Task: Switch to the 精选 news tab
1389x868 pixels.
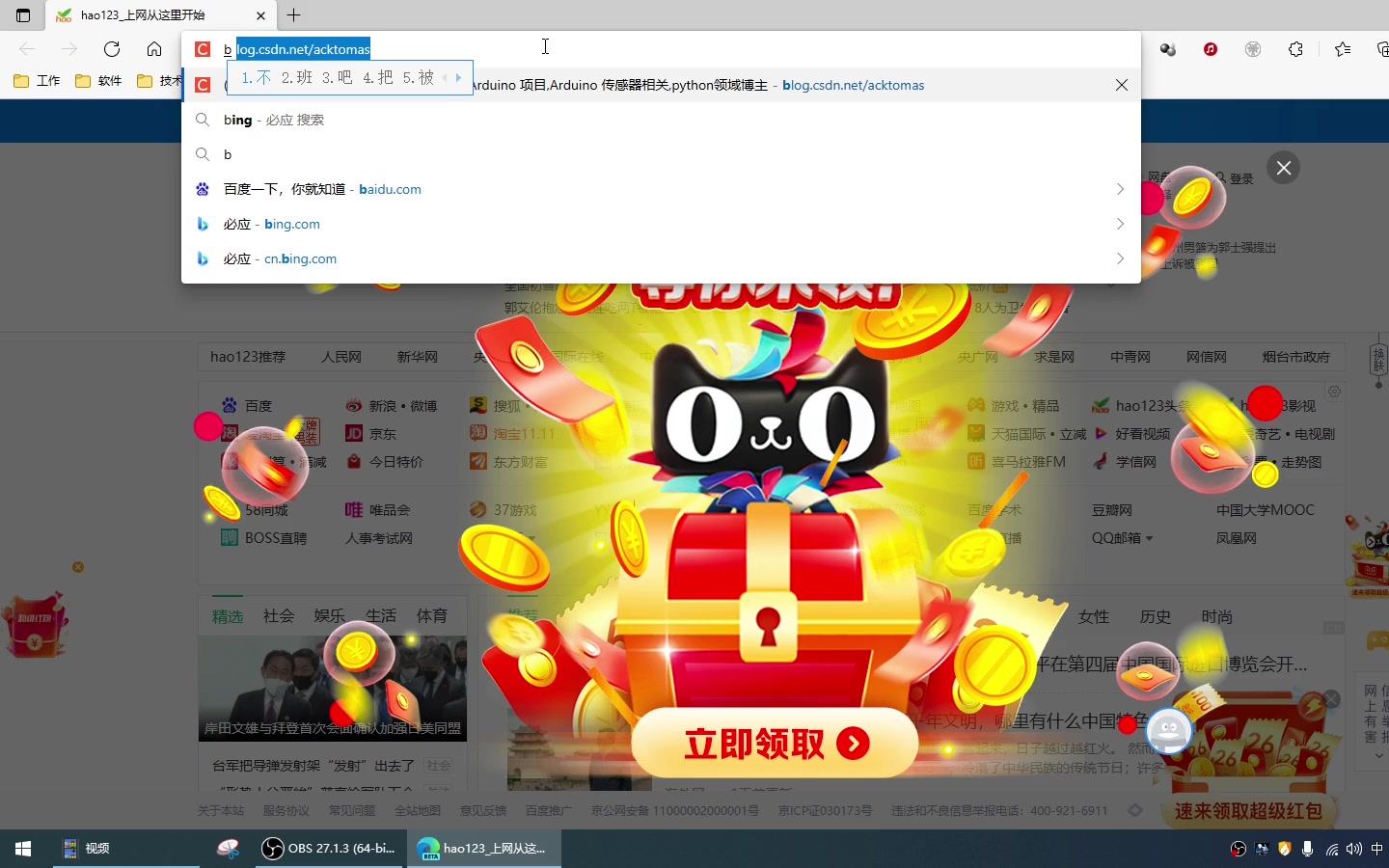Action: (x=228, y=616)
